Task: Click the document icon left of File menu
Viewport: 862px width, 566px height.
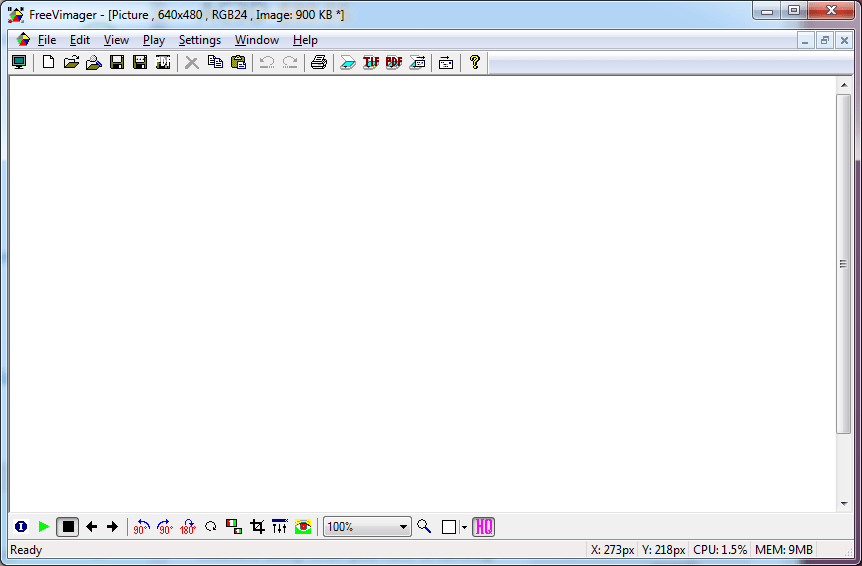Action: click(x=23, y=40)
